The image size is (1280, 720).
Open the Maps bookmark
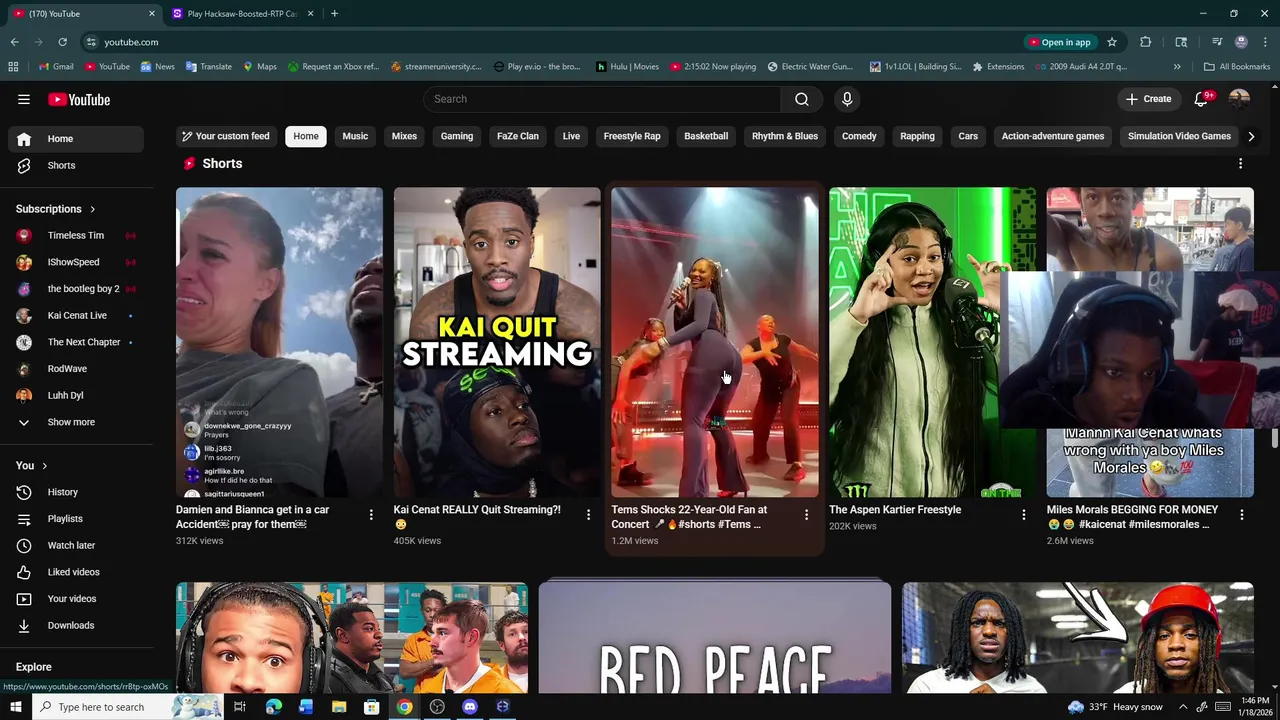click(x=259, y=66)
